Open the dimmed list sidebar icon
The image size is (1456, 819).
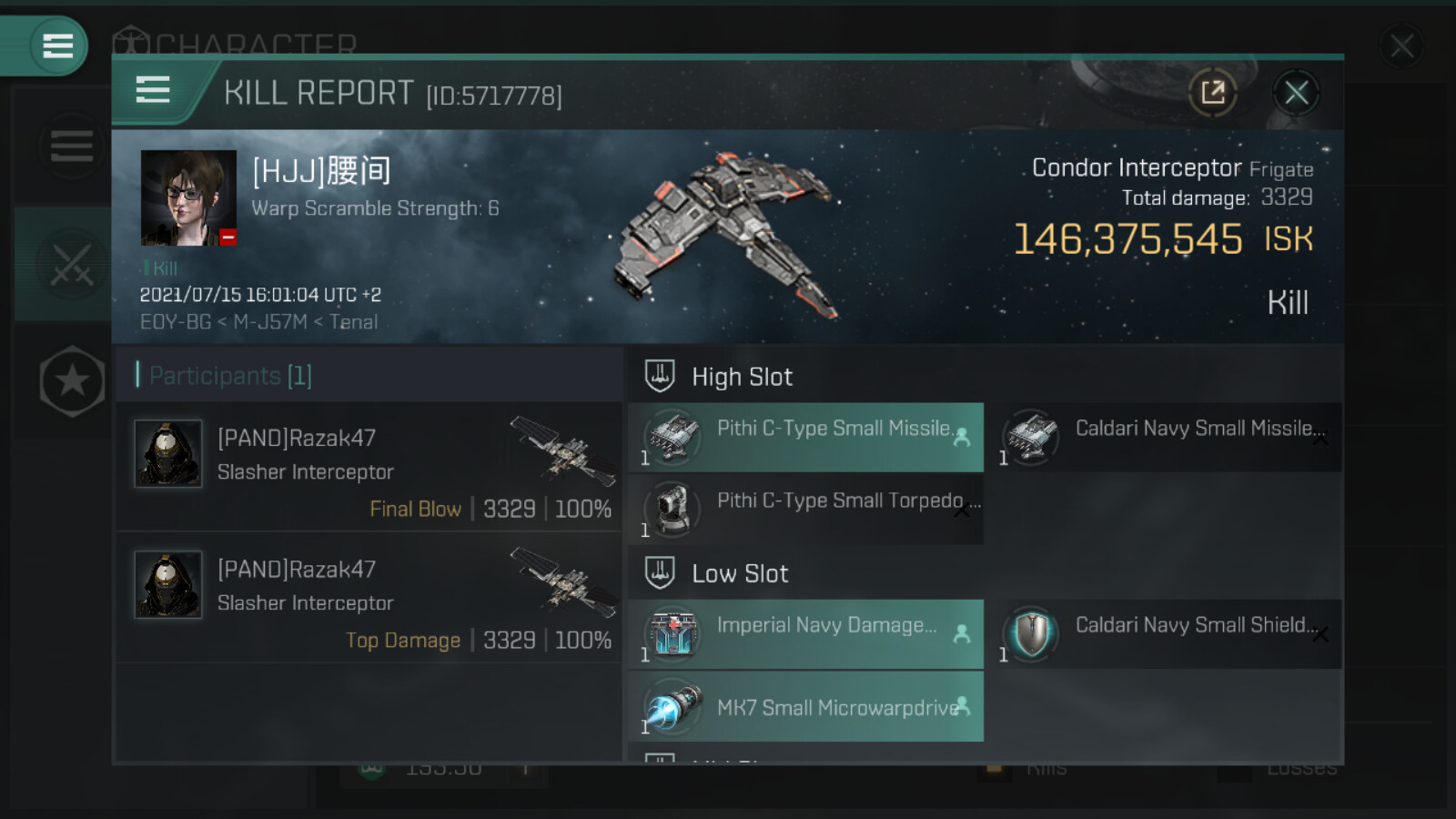coord(71,146)
